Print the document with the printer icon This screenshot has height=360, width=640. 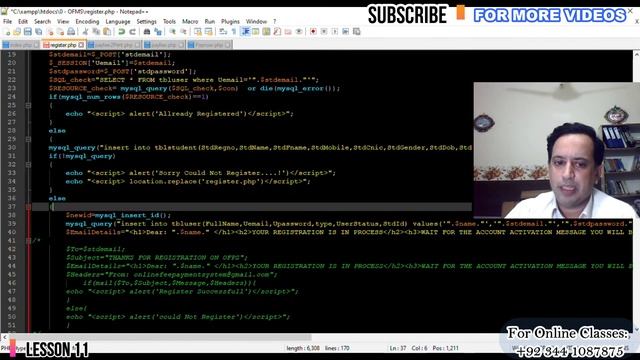pyautogui.click(x=71, y=31)
